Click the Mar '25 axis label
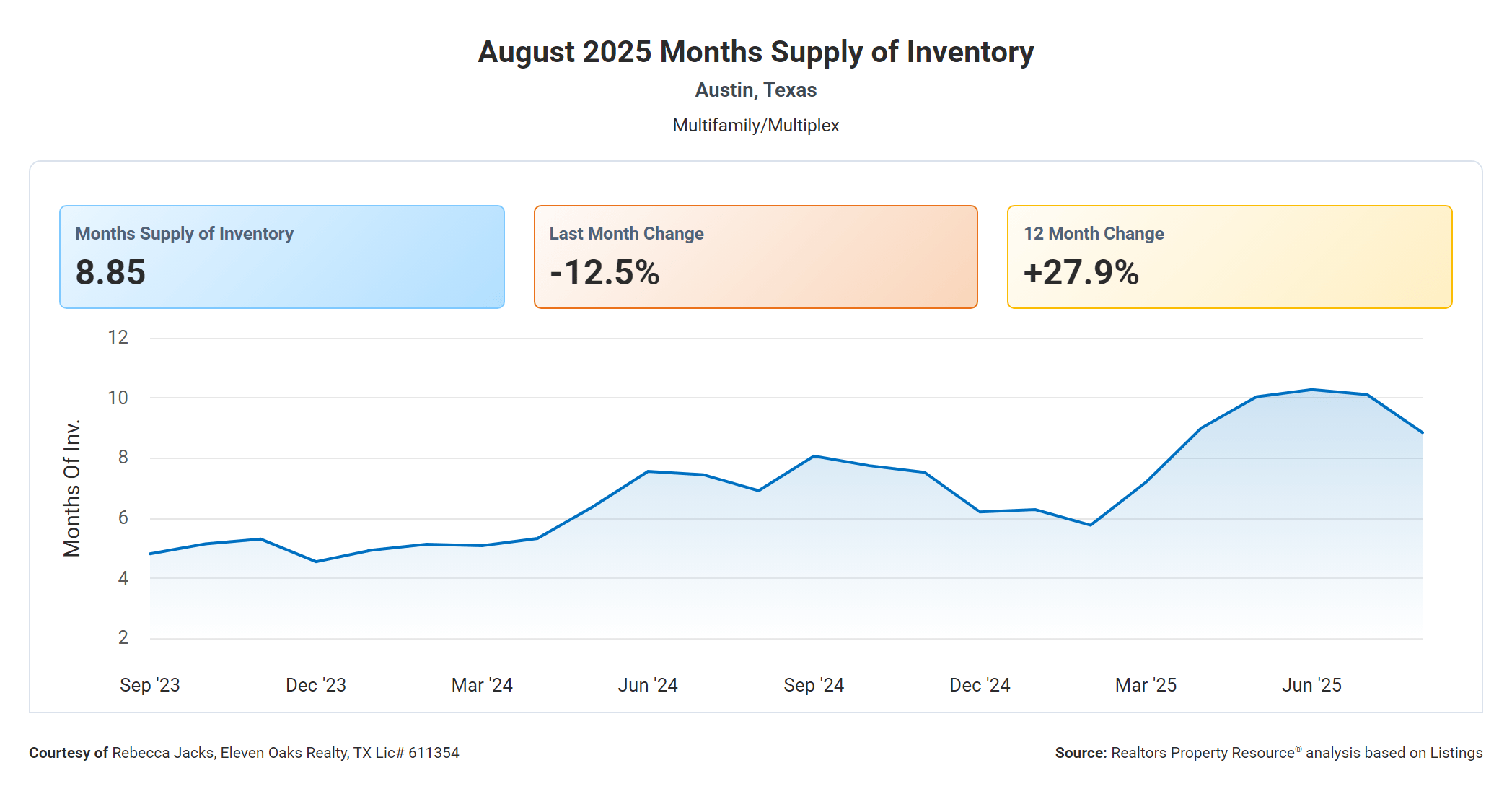 tap(1146, 684)
